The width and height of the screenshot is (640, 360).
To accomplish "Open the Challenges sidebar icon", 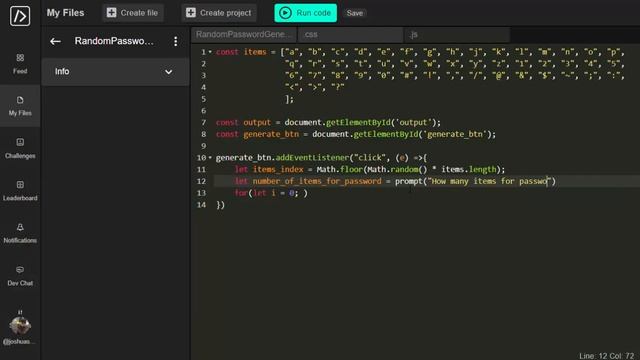I will tap(20, 142).
